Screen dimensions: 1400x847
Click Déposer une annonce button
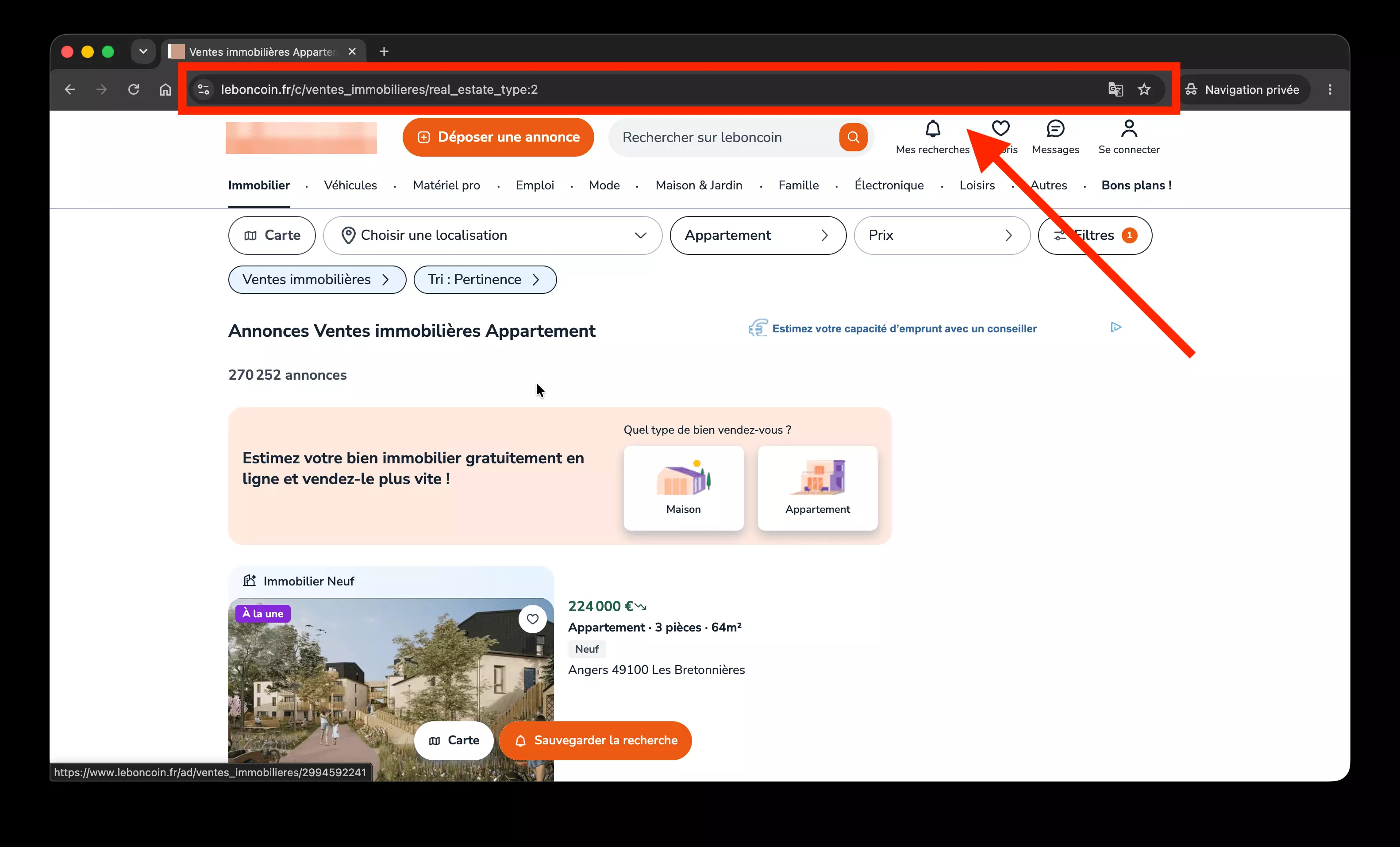click(x=498, y=137)
